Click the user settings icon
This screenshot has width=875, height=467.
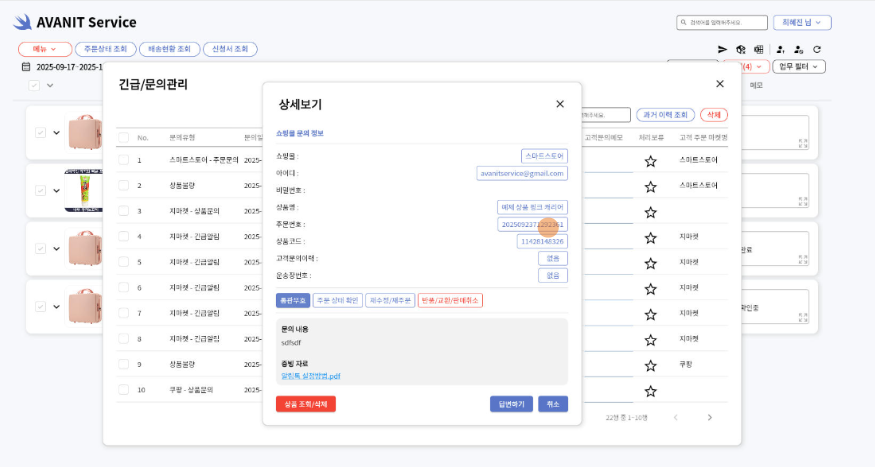[798, 49]
